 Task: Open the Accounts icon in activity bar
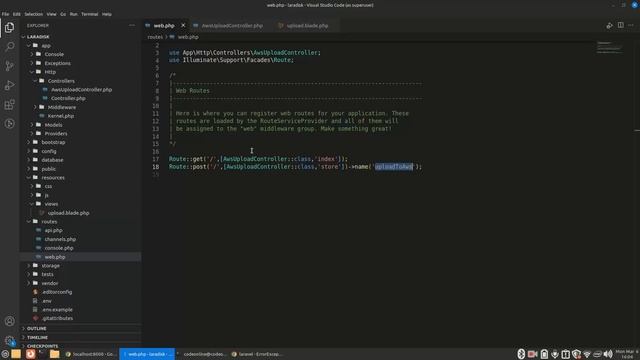pyautogui.click(x=9, y=321)
